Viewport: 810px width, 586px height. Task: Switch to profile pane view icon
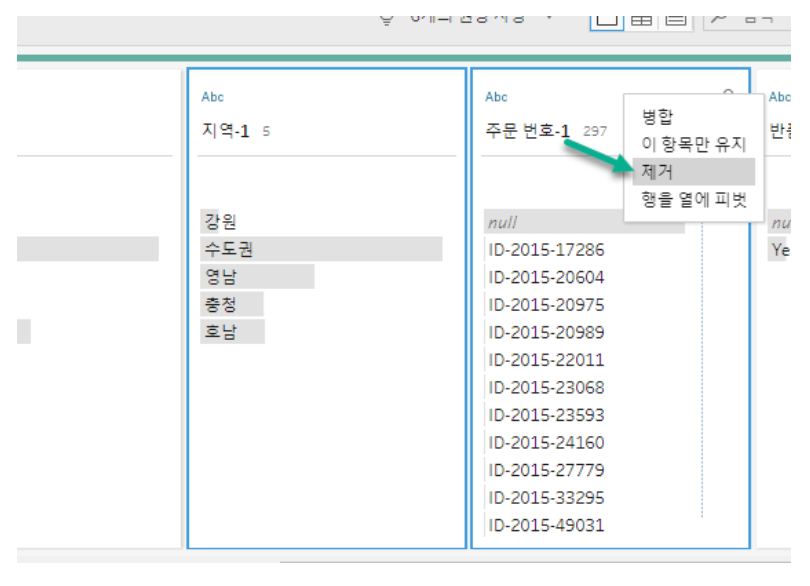click(x=607, y=16)
